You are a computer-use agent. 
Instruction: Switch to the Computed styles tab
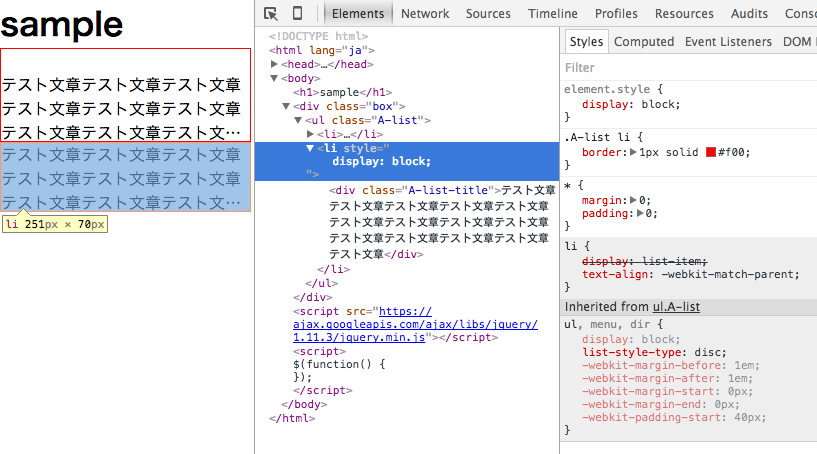tap(644, 41)
